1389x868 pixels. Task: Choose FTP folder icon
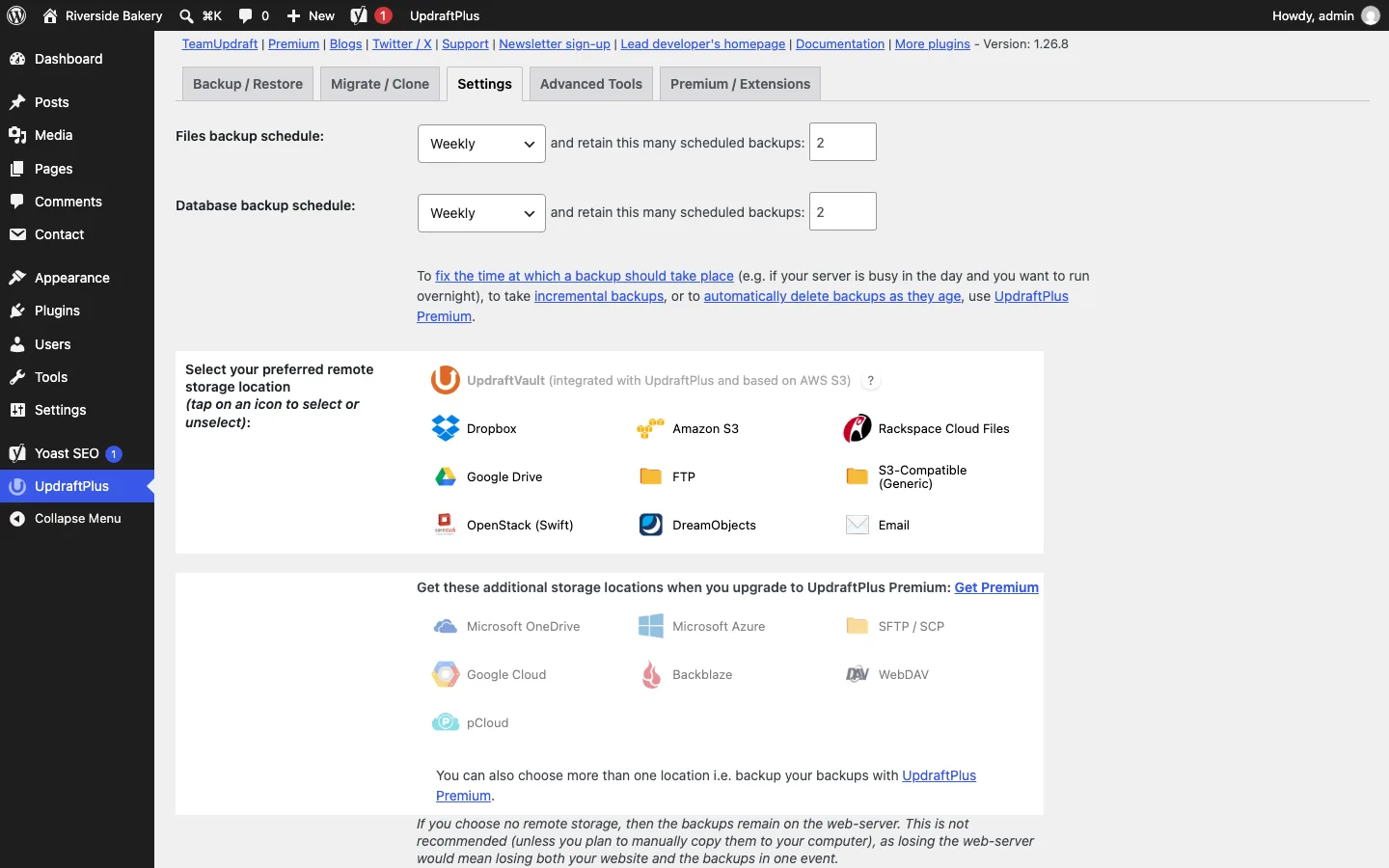(651, 476)
